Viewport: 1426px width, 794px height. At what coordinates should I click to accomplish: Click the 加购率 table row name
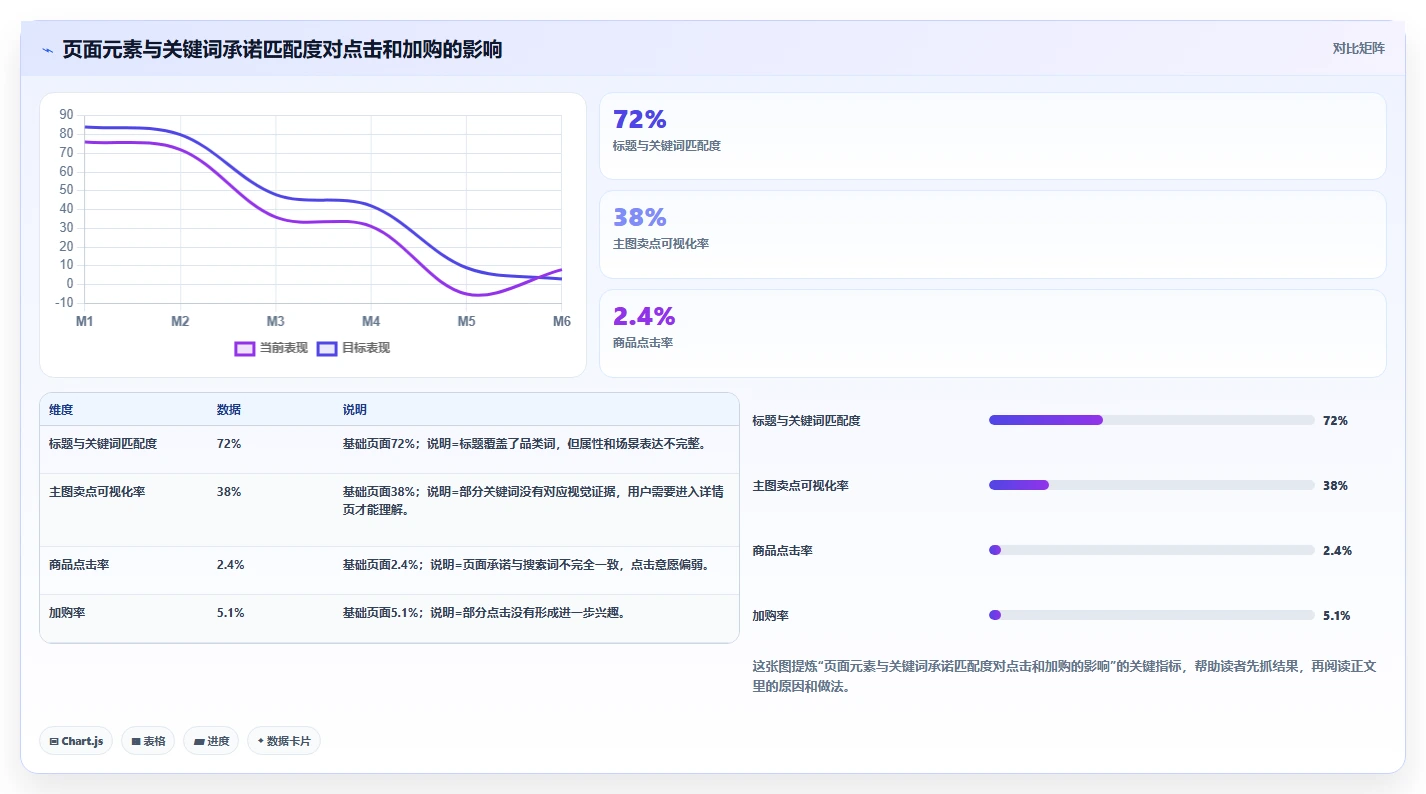[x=67, y=612]
